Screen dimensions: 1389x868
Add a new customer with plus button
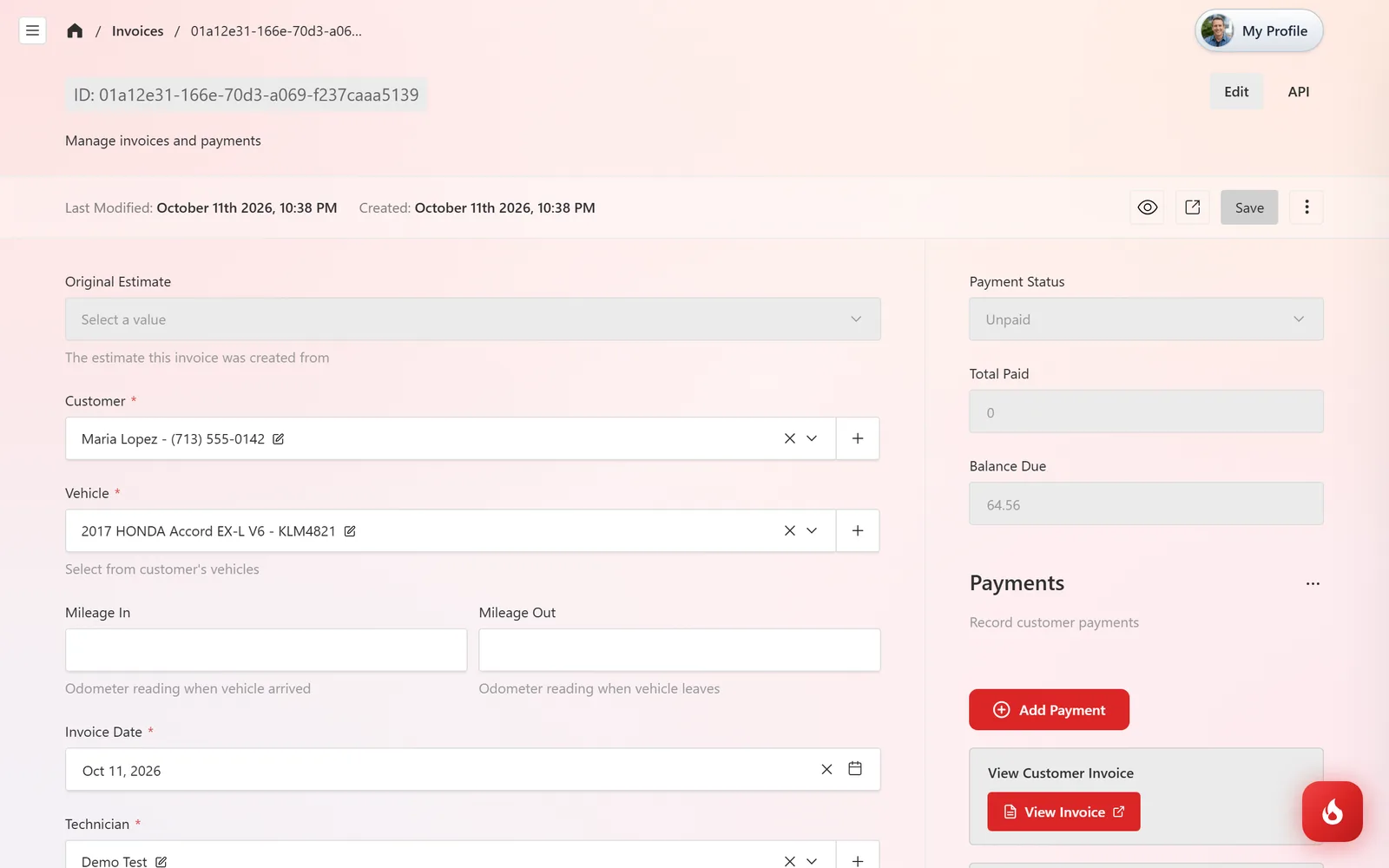858,438
